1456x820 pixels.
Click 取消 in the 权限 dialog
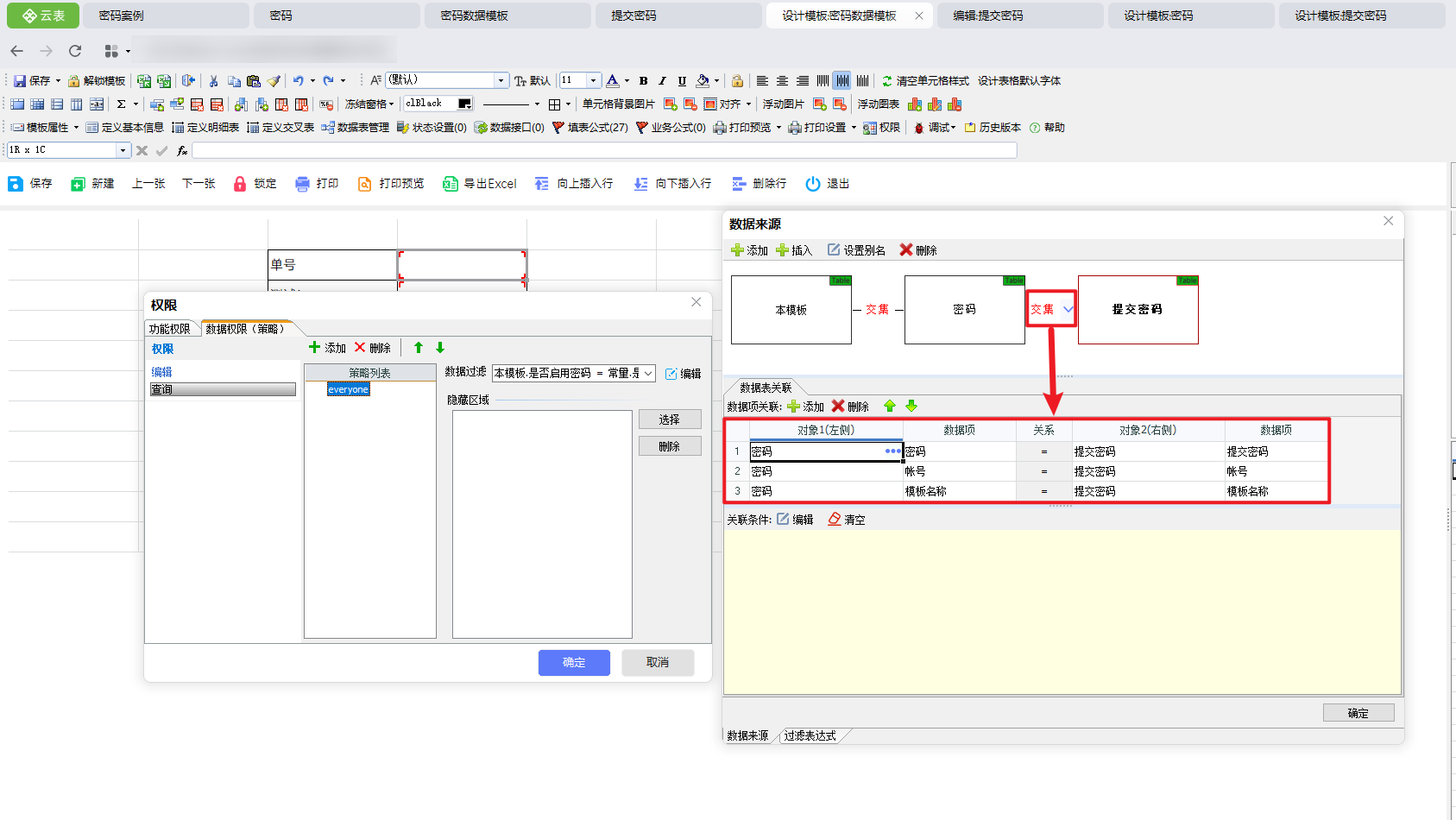click(658, 663)
